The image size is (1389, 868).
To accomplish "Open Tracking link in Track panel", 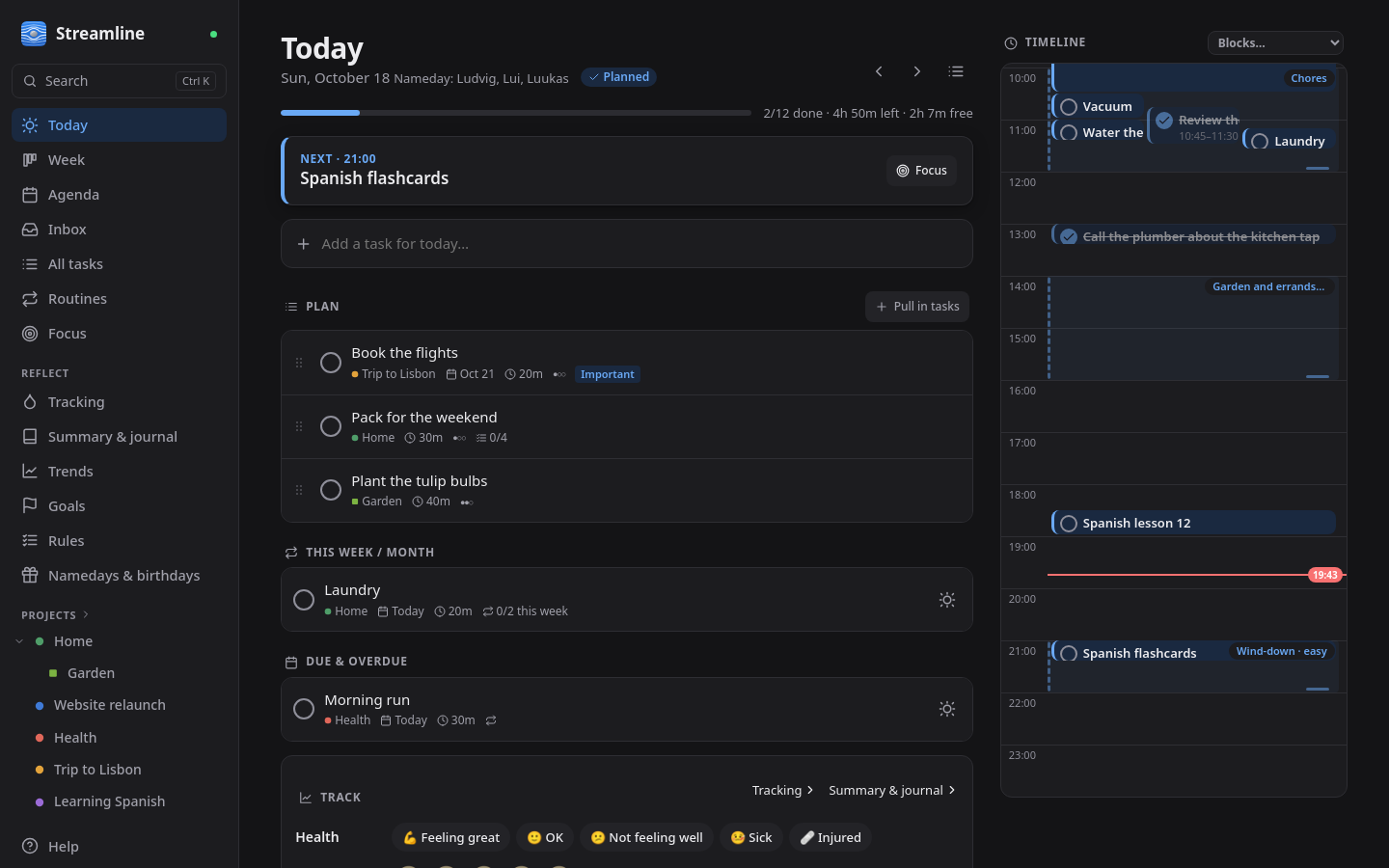I will click(x=783, y=790).
